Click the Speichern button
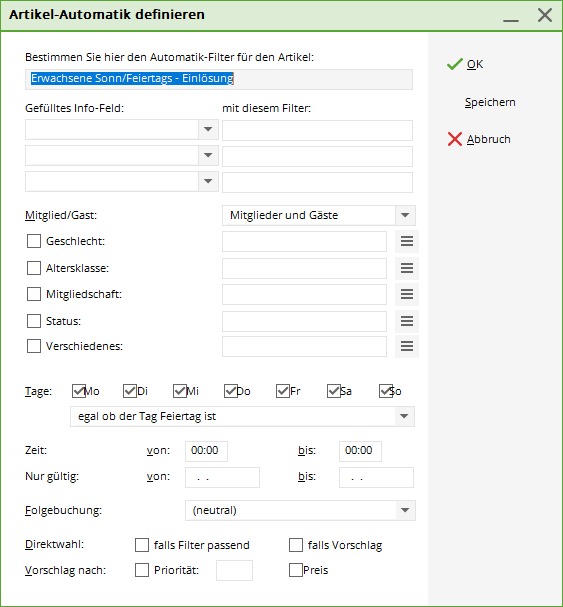The height and width of the screenshot is (607, 563). point(490,102)
